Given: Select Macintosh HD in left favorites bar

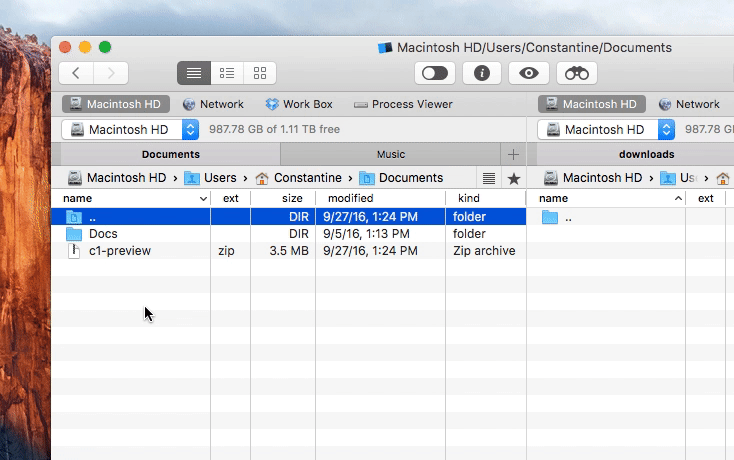Looking at the screenshot, I should 116,104.
